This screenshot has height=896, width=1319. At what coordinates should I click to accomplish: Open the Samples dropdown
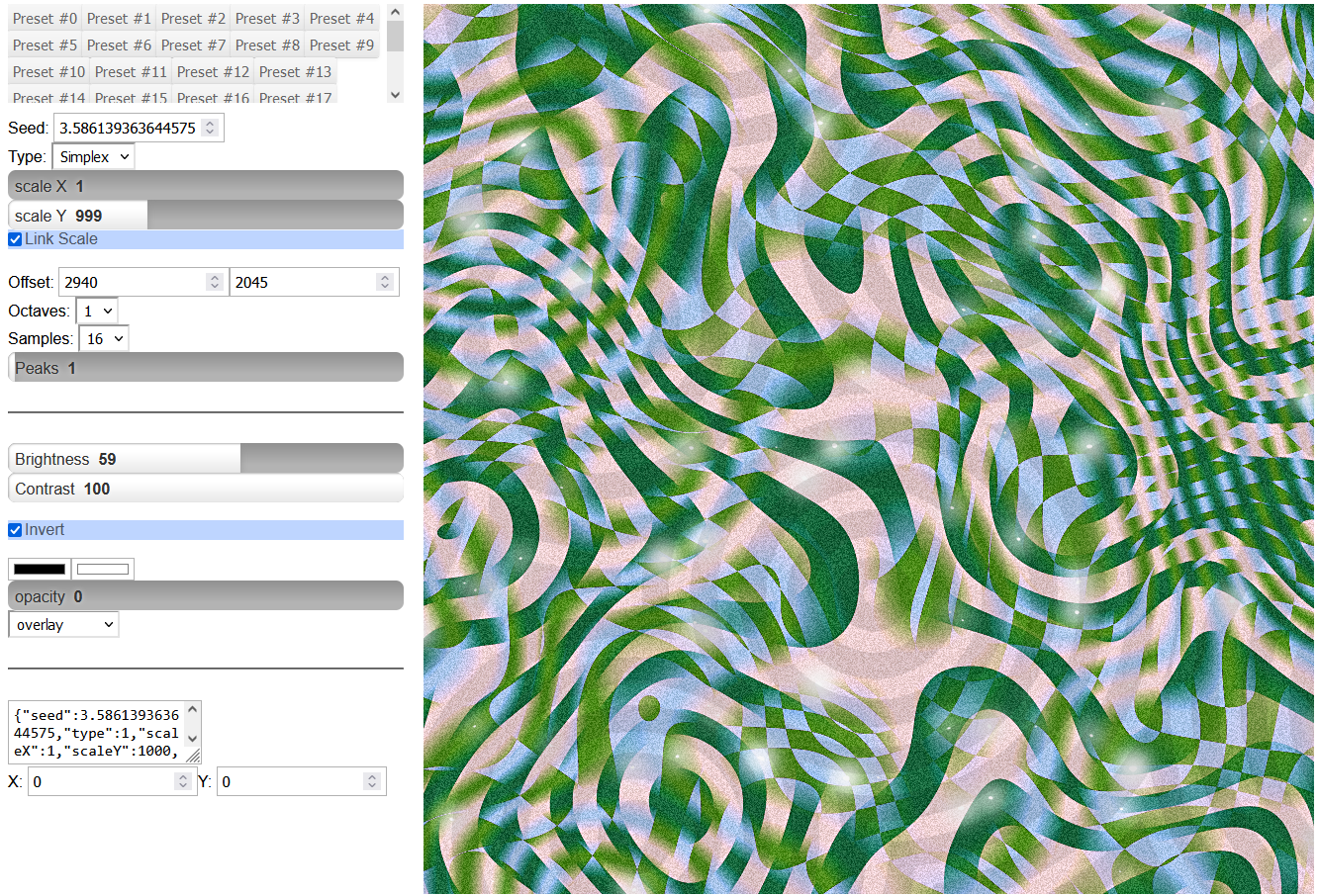click(104, 338)
